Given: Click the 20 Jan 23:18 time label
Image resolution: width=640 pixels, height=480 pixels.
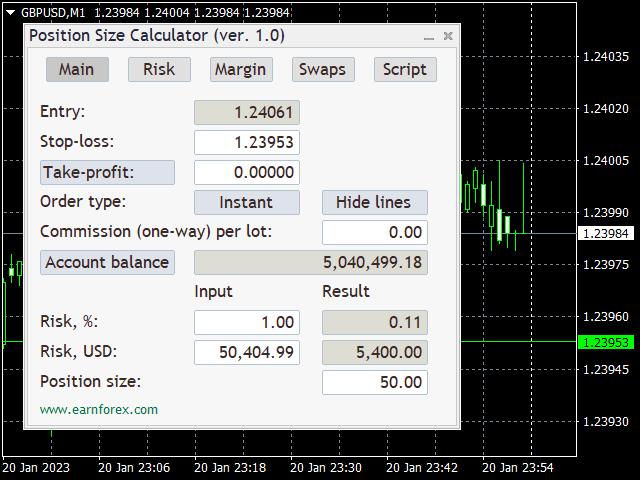Looking at the screenshot, I should pyautogui.click(x=230, y=467).
